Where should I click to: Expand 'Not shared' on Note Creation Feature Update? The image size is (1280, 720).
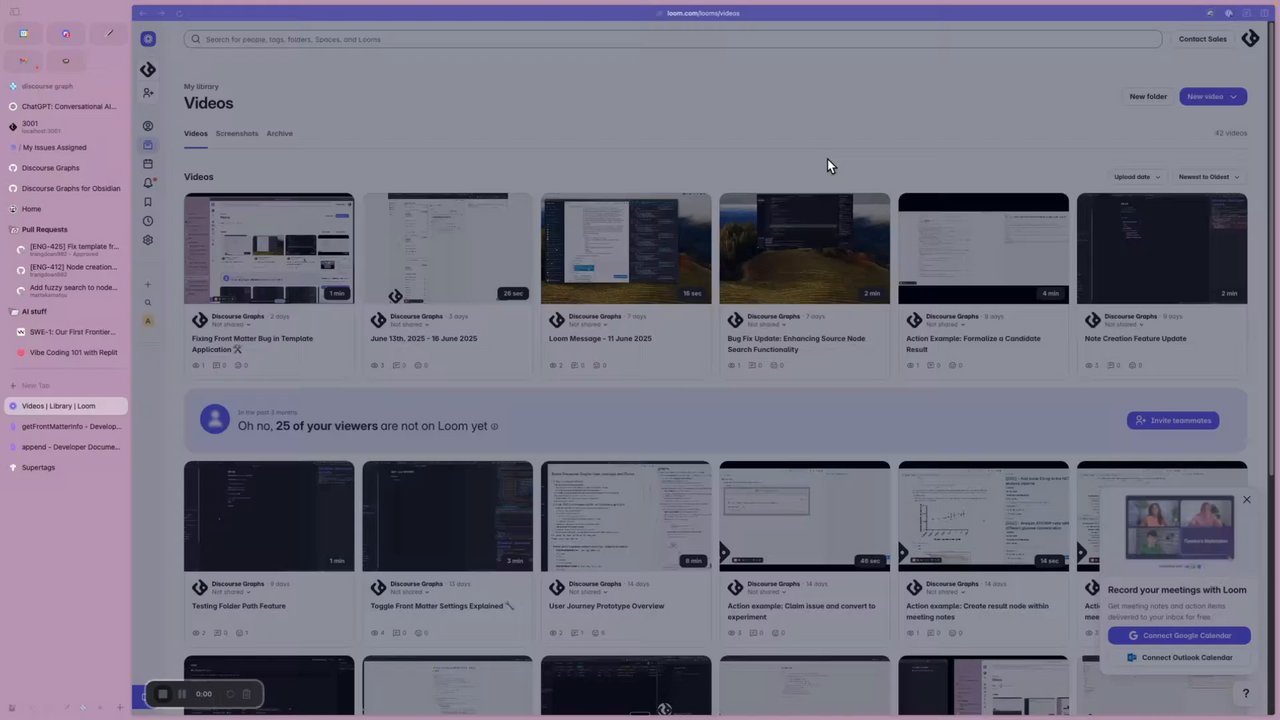coord(1122,324)
